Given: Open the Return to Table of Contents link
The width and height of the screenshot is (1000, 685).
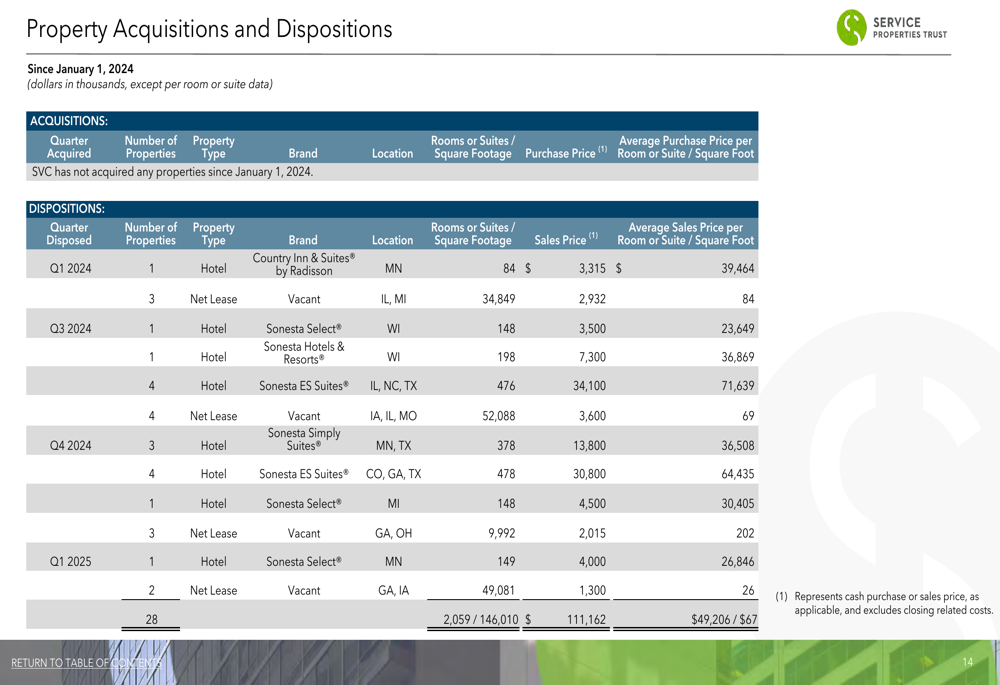Looking at the screenshot, I should [x=86, y=663].
